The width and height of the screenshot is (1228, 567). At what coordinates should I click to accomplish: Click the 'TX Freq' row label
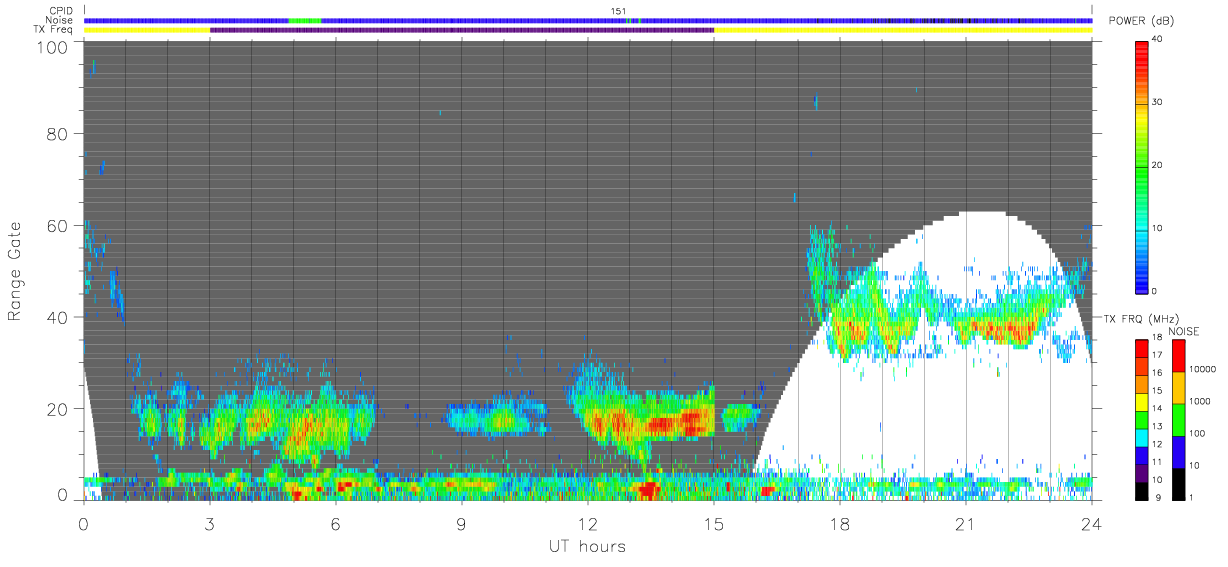55,30
